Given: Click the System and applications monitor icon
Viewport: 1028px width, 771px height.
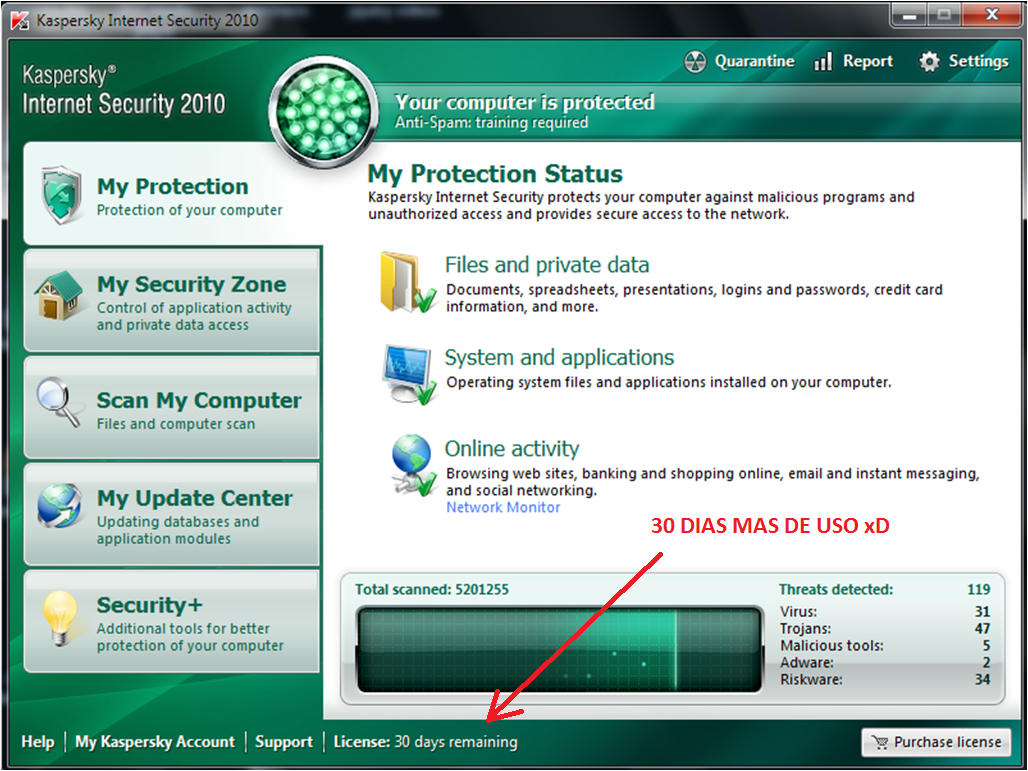Looking at the screenshot, I should pos(408,374).
